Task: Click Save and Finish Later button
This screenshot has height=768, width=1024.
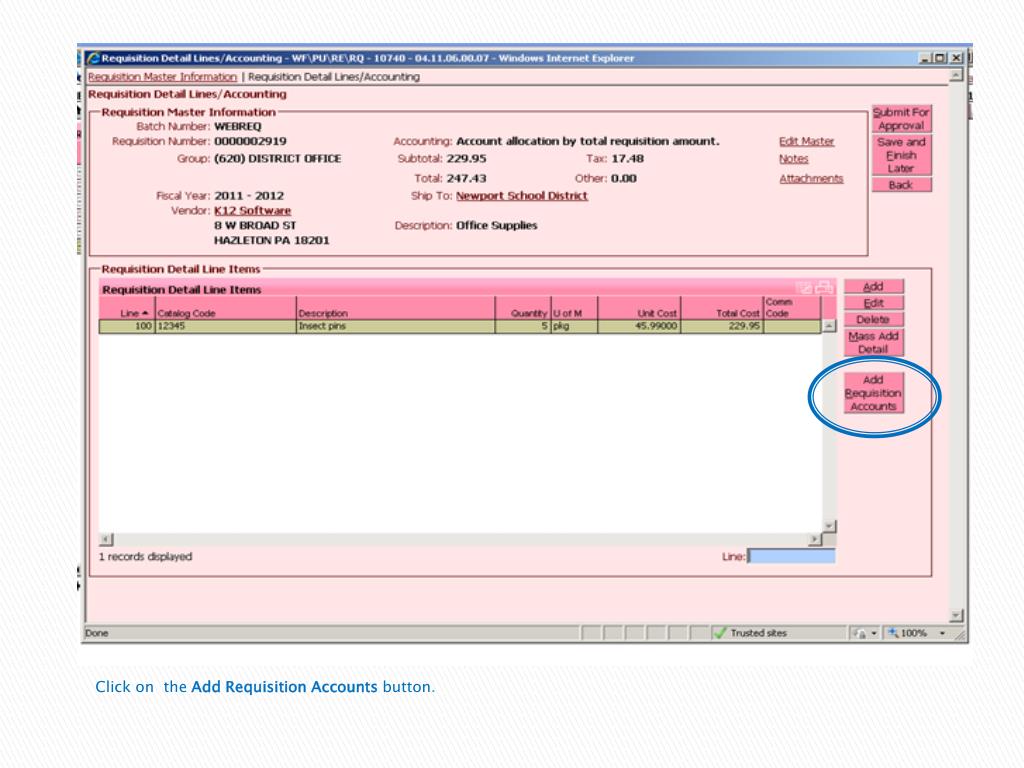Action: pos(901,155)
